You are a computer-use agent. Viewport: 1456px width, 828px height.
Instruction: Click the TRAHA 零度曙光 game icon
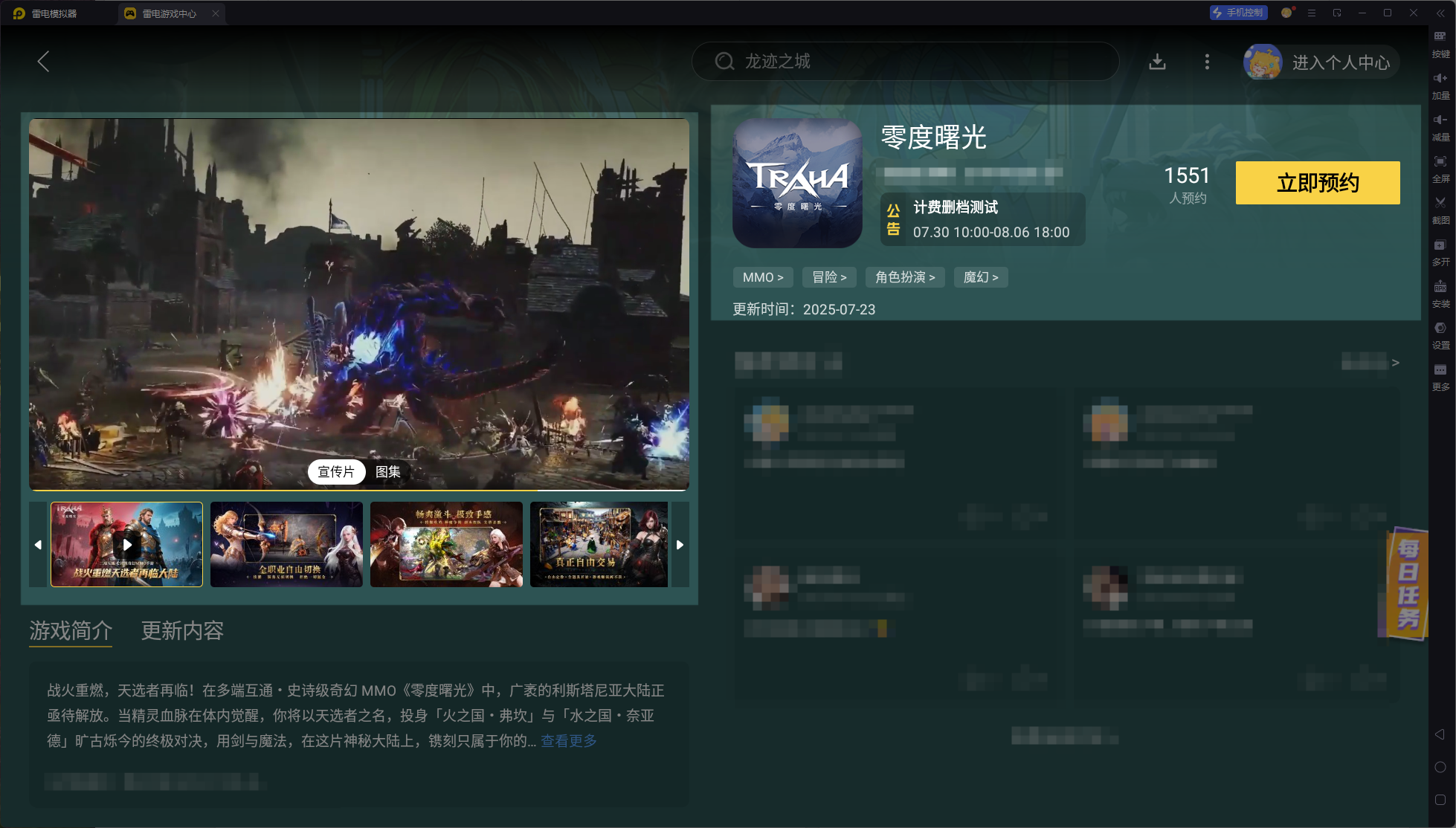coord(797,183)
